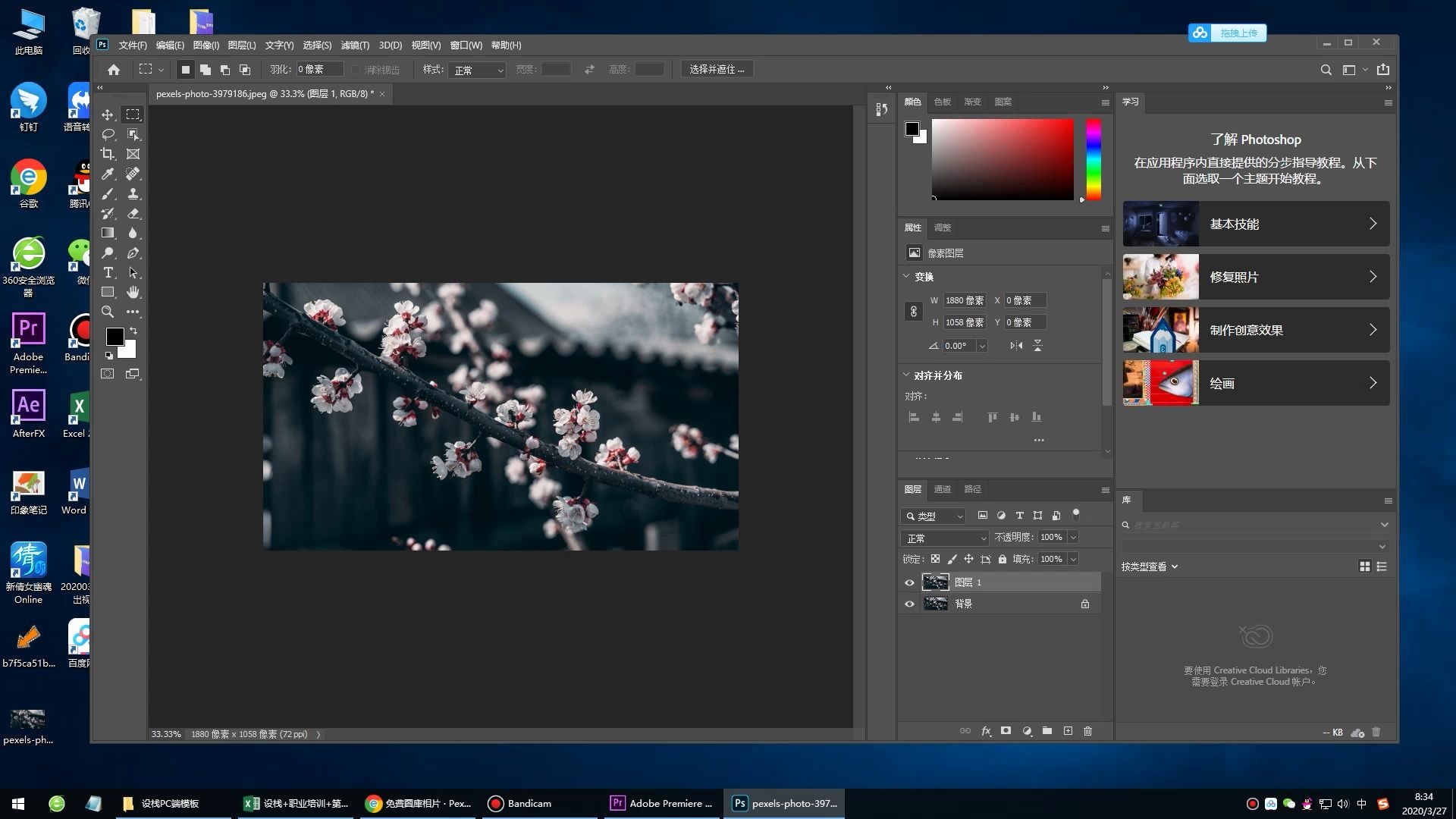Select the Move tool

(x=108, y=115)
